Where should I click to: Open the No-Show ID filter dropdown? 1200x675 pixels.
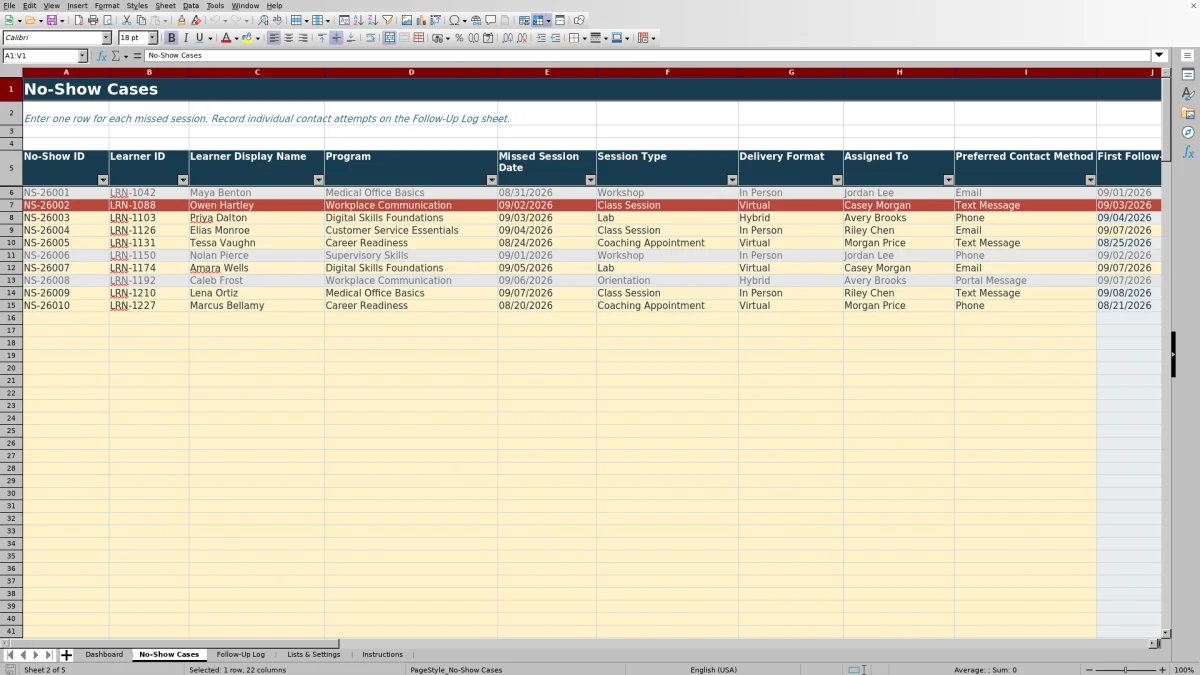tap(103, 180)
